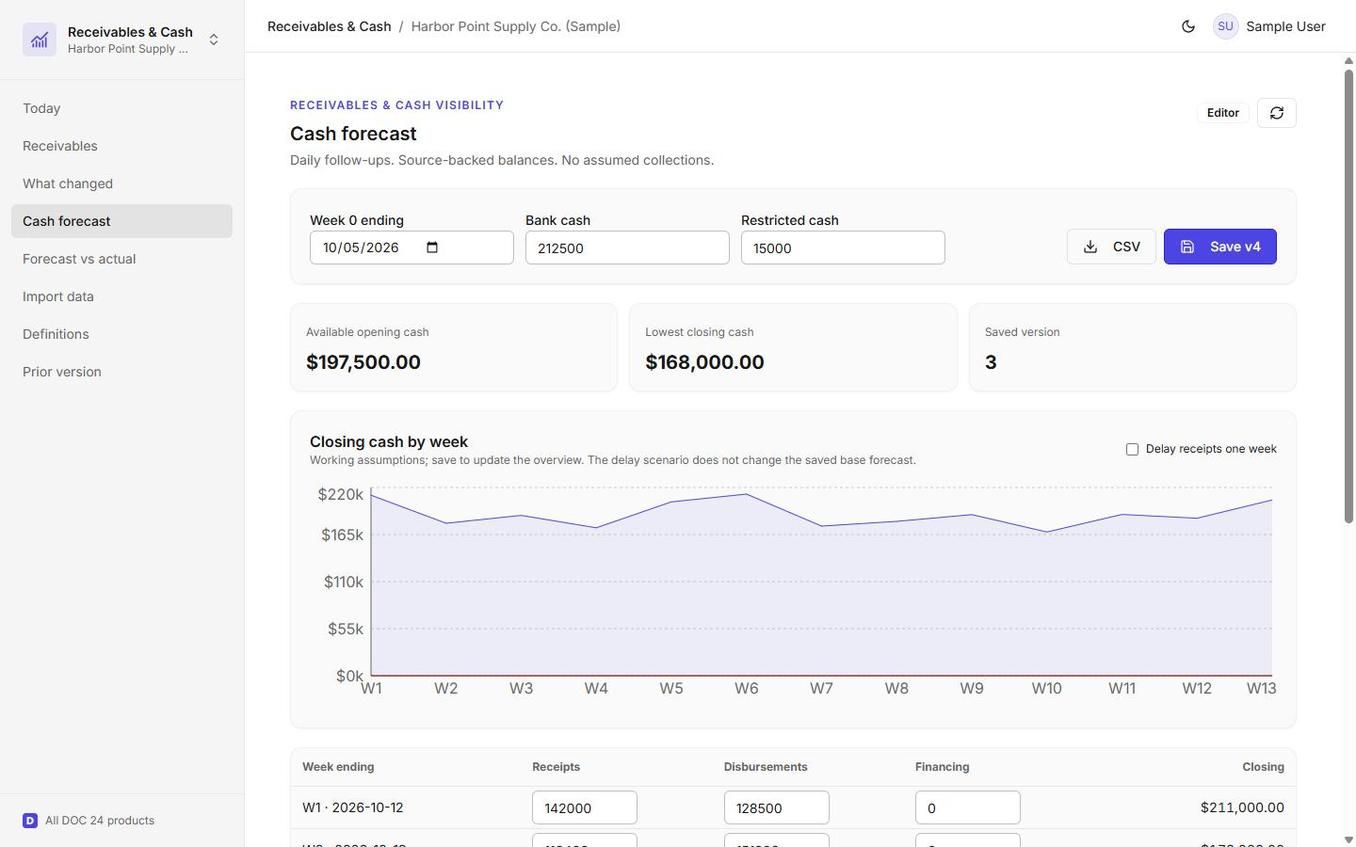Click the D icon in sidebar footer
This screenshot has width=1356, height=847.
pos(30,821)
